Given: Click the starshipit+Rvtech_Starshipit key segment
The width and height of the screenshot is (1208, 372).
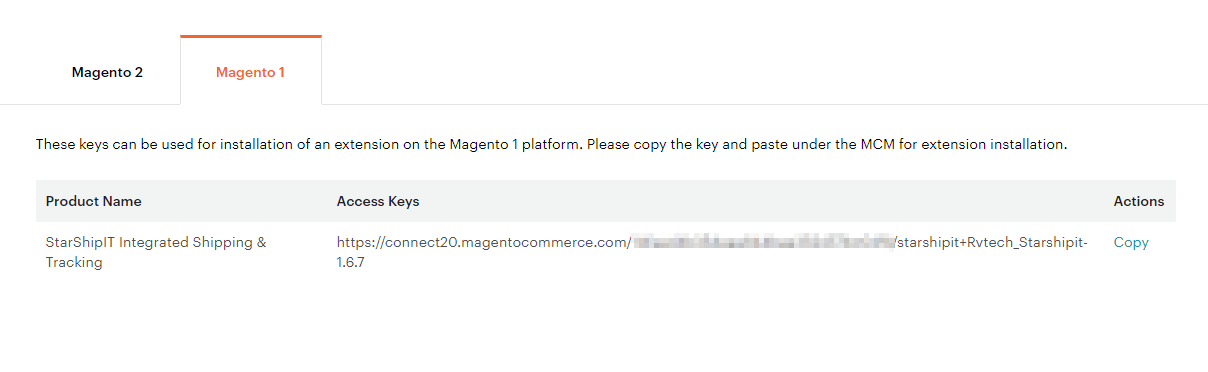Looking at the screenshot, I should tap(993, 242).
